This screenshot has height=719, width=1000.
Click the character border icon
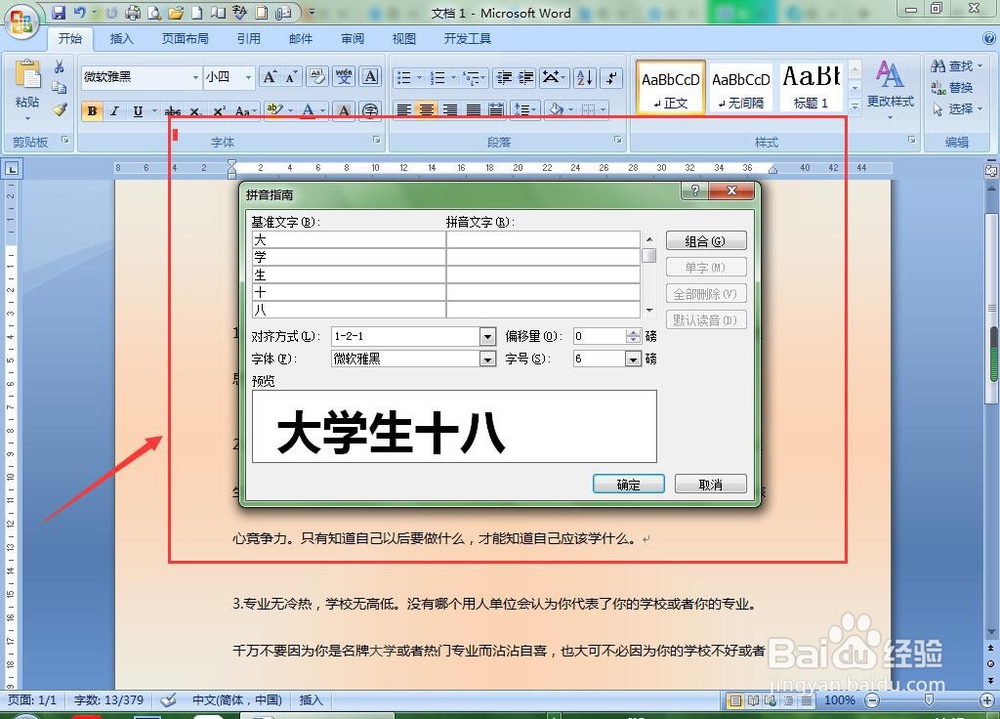pos(371,77)
